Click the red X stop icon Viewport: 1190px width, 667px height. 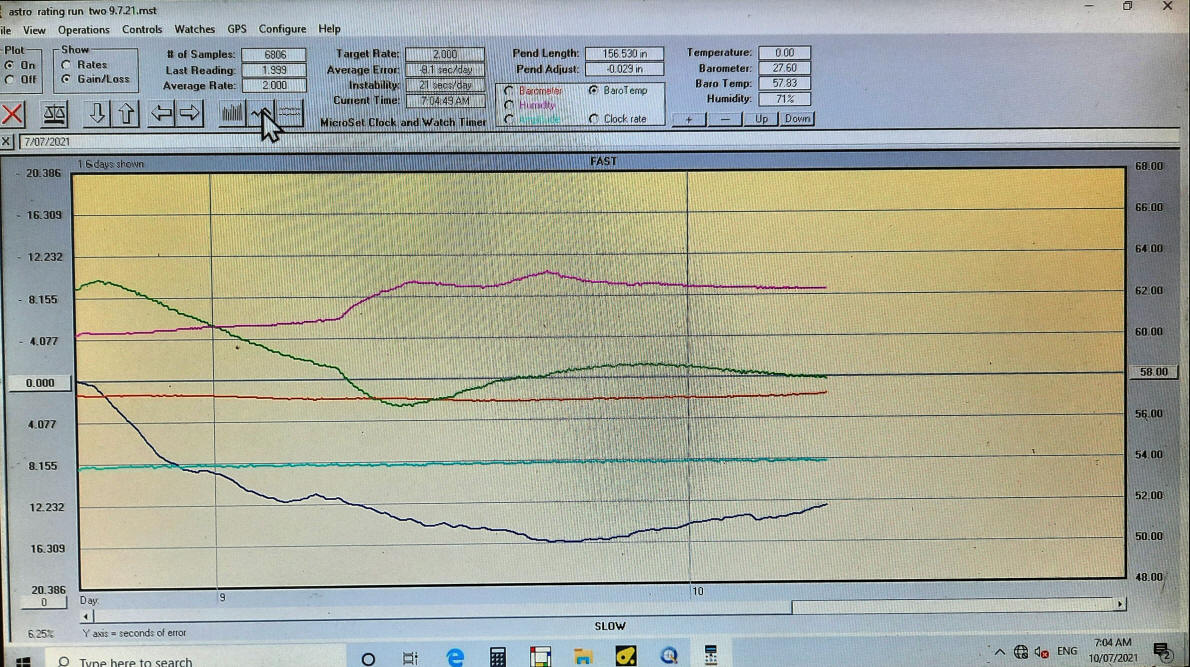[13, 114]
